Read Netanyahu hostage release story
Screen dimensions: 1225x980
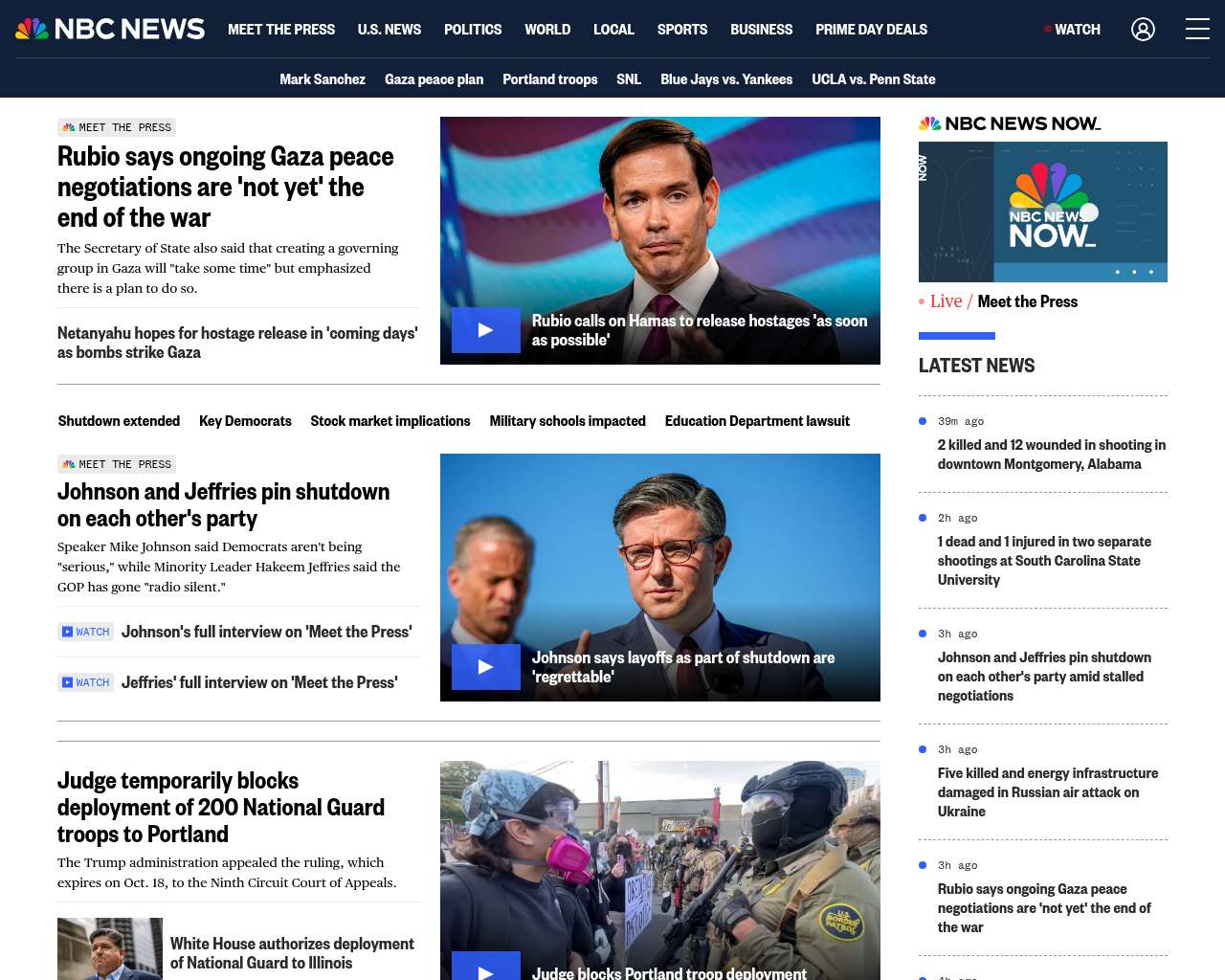[237, 343]
